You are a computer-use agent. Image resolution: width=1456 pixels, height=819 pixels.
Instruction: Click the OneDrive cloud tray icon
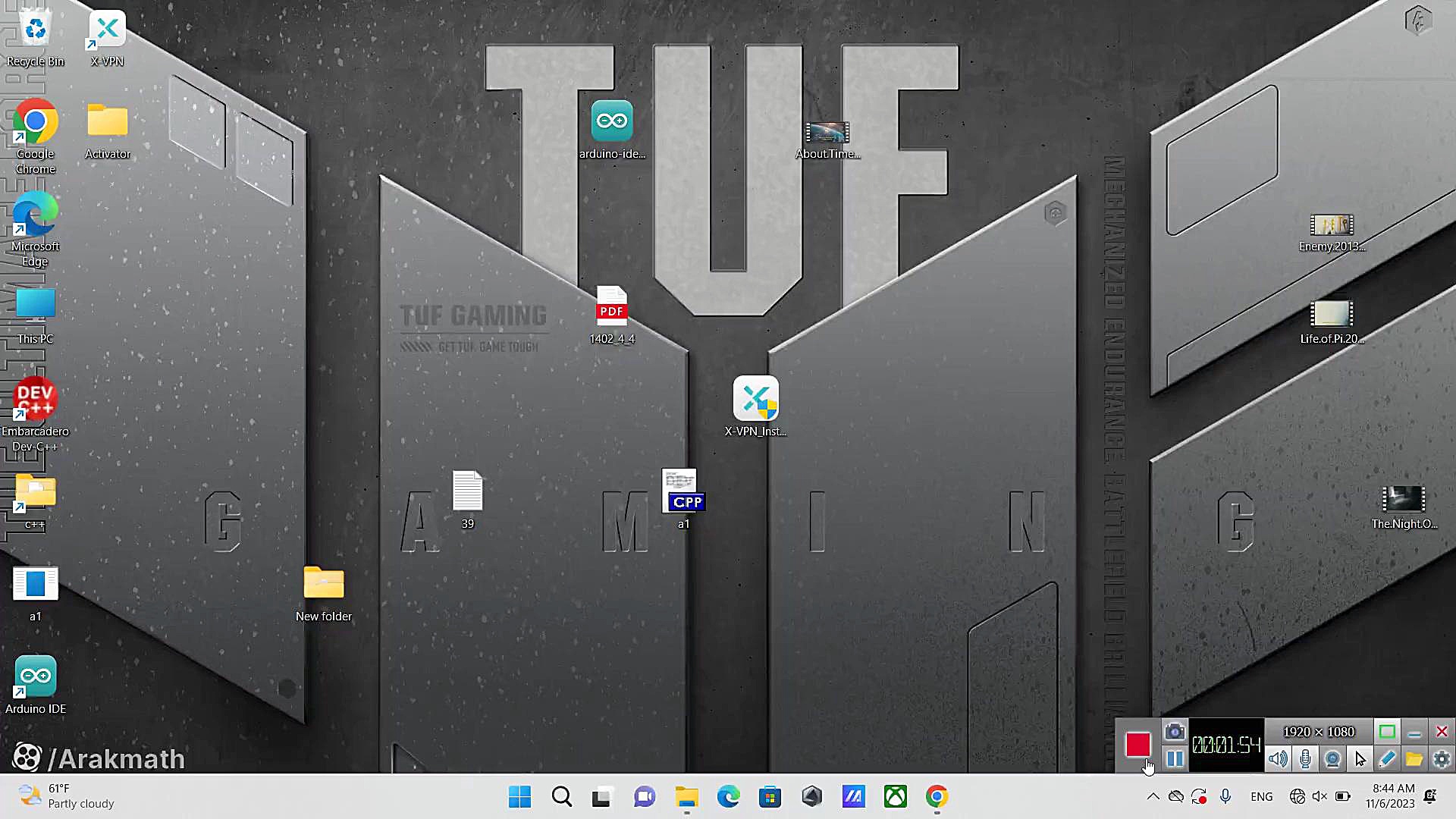click(x=1175, y=796)
